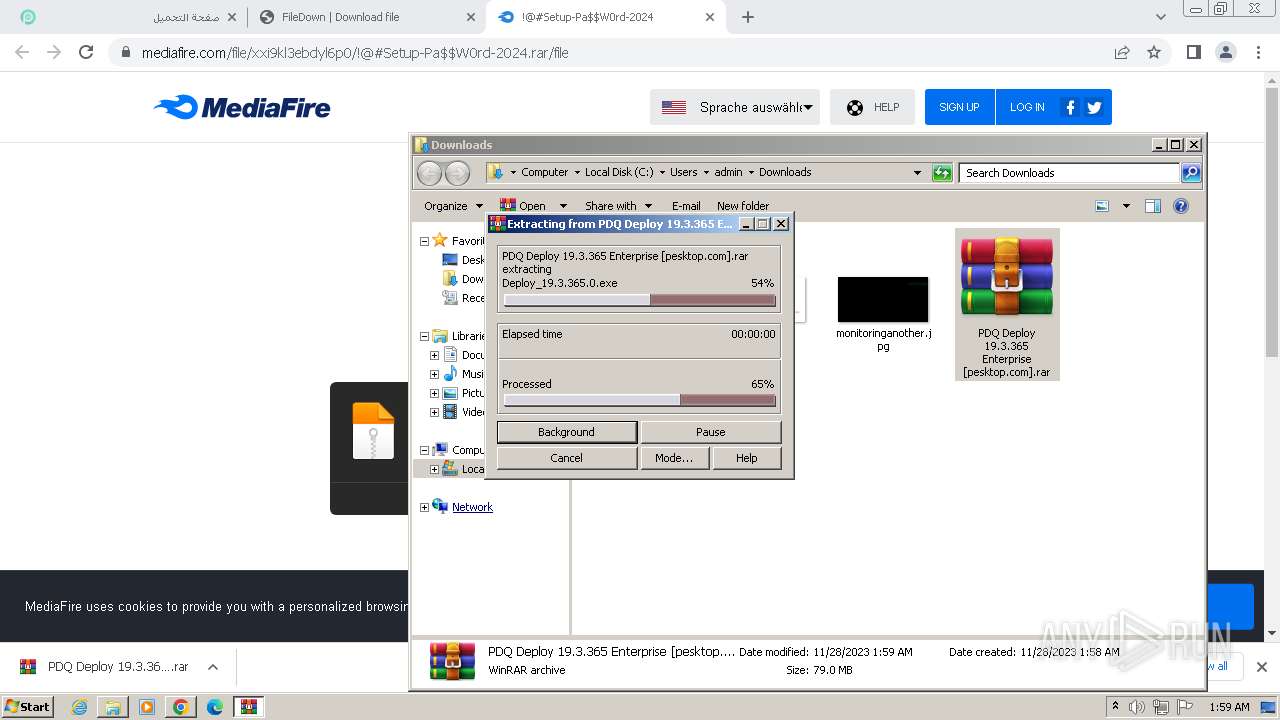Viewport: 1280px width, 720px height.
Task: Collapse the Libraries tree group
Action: pos(424,336)
